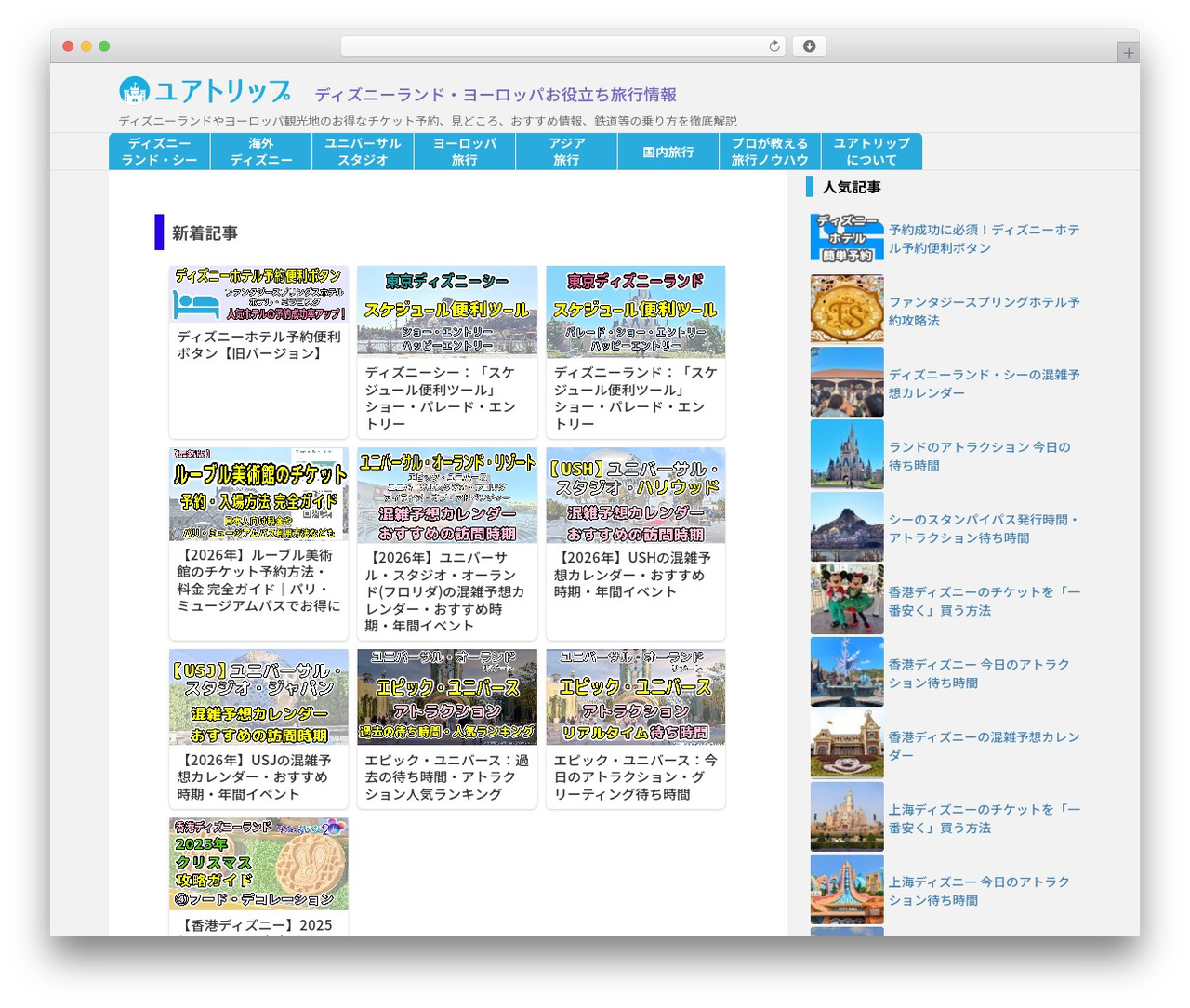1190x1008 pixels.
Task: Open the ユニバーサルスタジオ menu tab
Action: 363,152
